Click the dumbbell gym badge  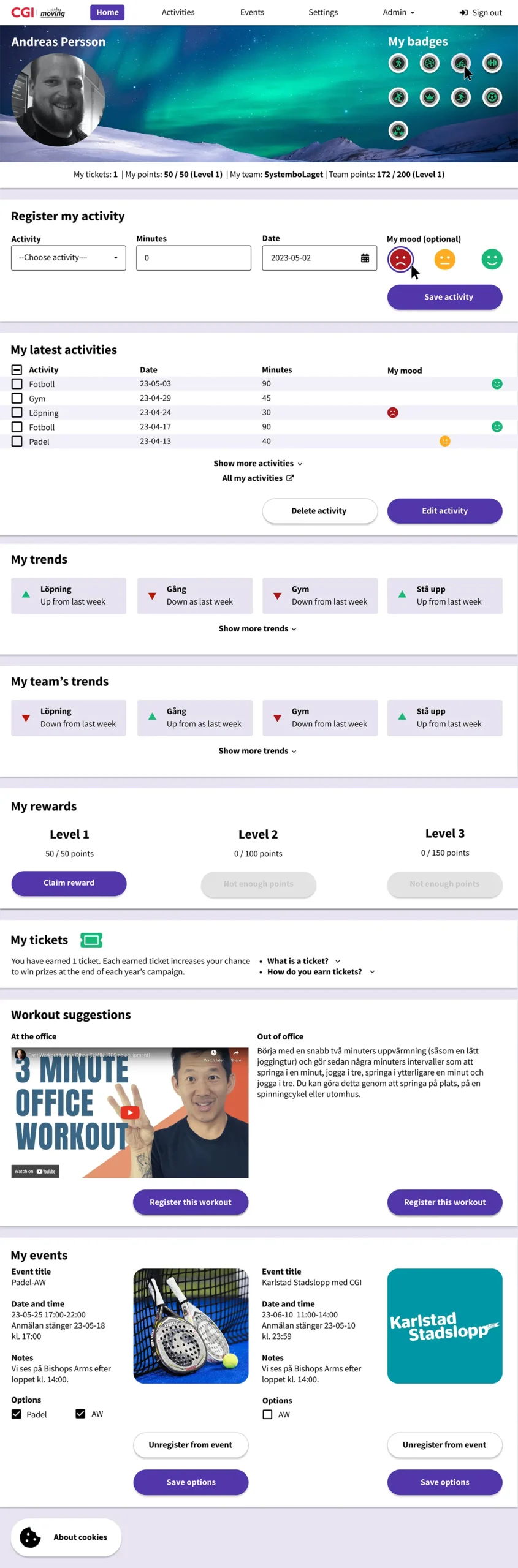pyautogui.click(x=492, y=63)
